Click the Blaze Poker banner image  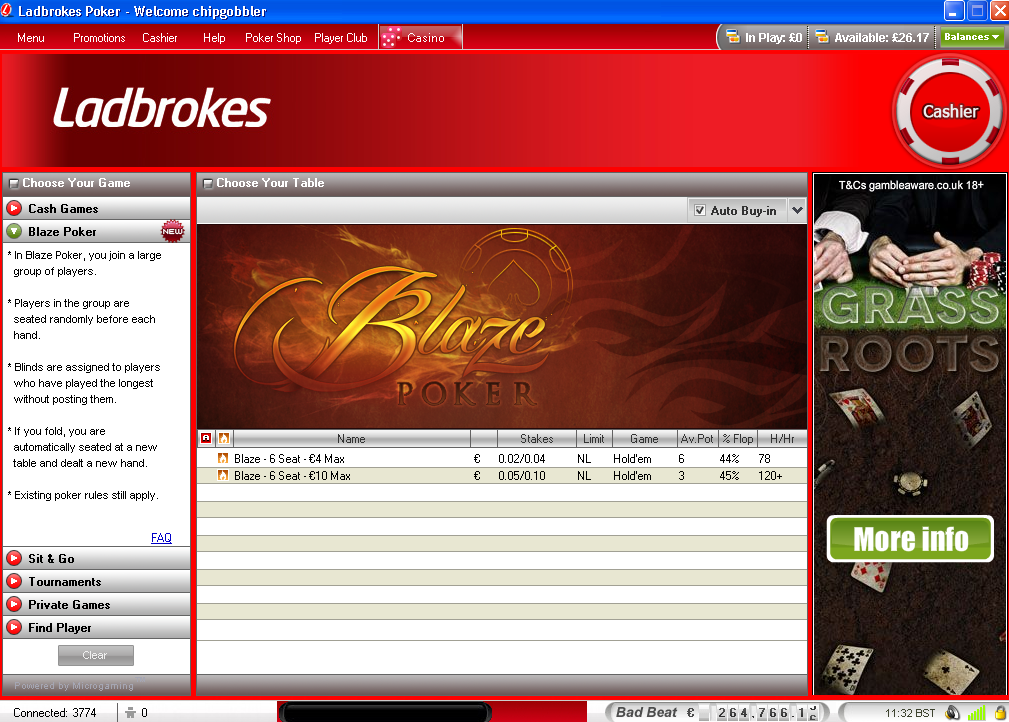[x=502, y=326]
